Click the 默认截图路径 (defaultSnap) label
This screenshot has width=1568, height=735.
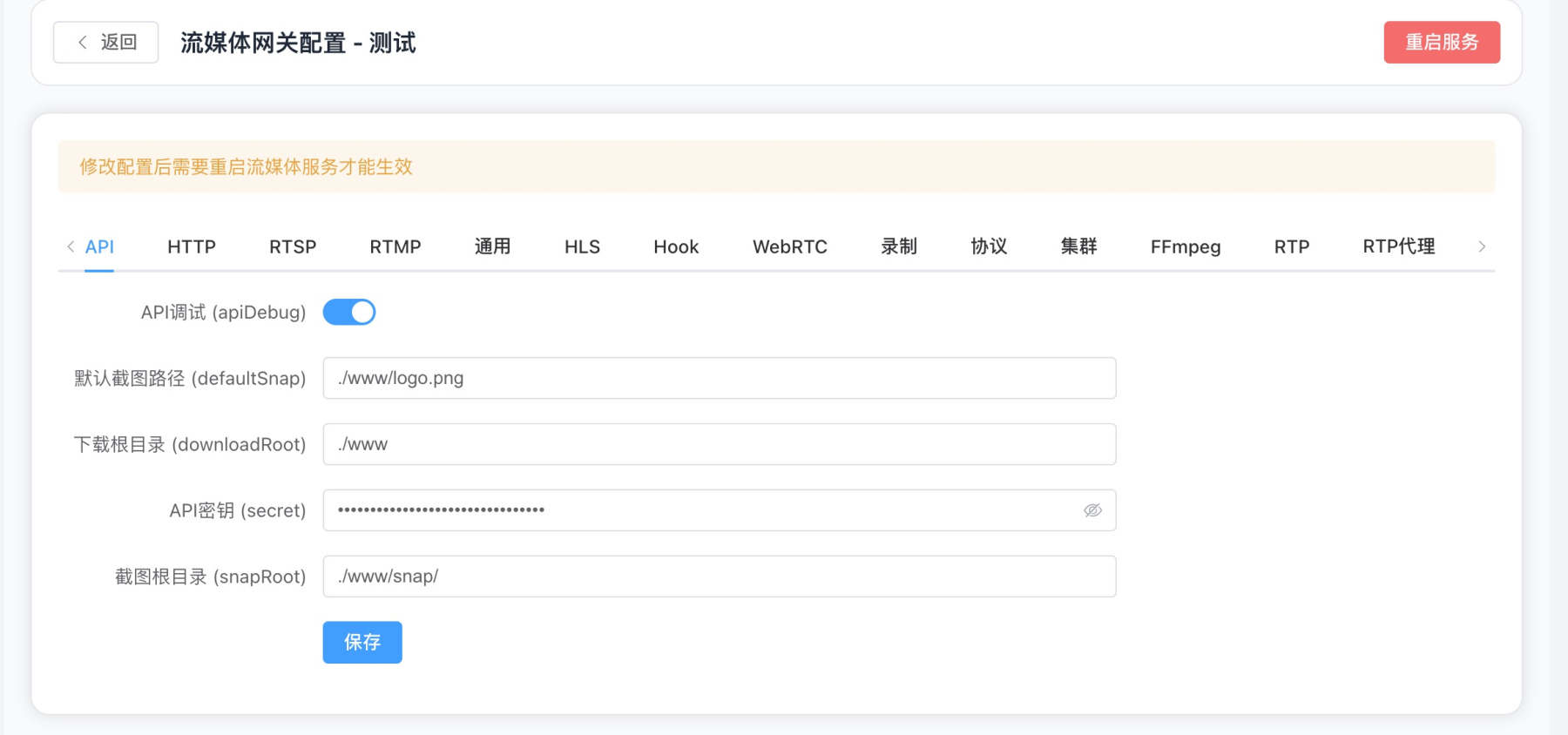[x=190, y=378]
